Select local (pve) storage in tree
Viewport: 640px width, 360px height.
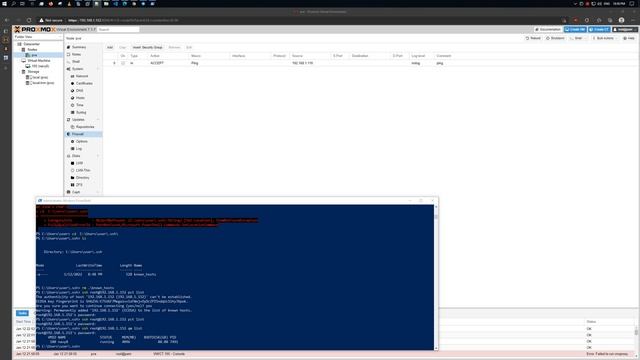[40, 78]
